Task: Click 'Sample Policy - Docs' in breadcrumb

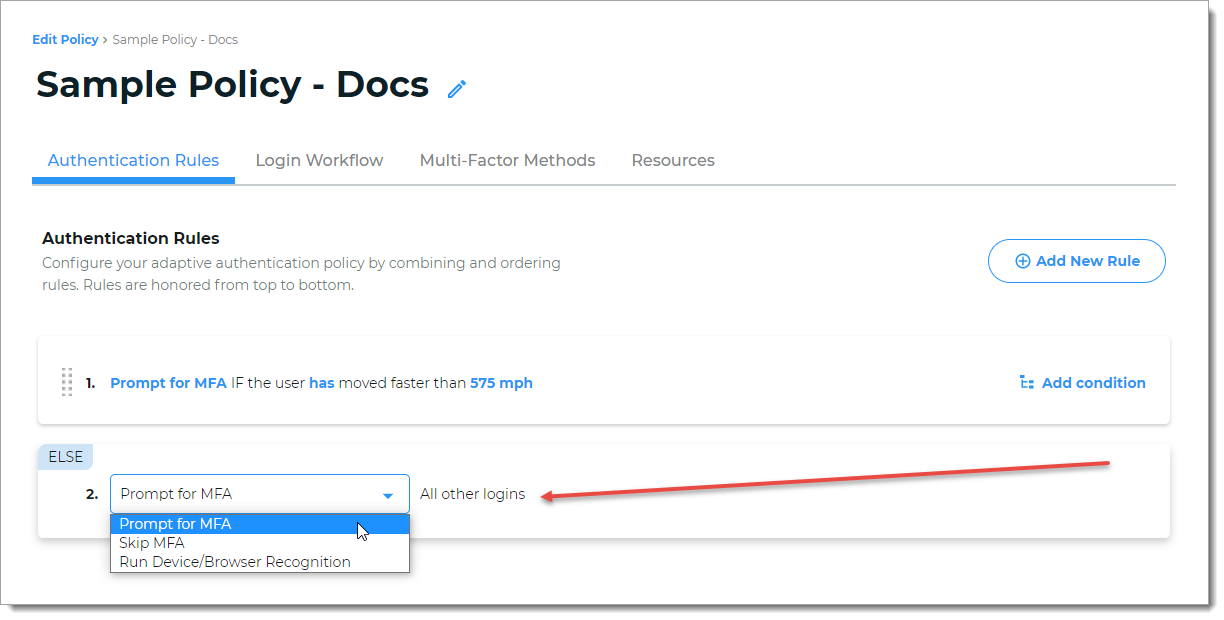Action: pos(175,40)
